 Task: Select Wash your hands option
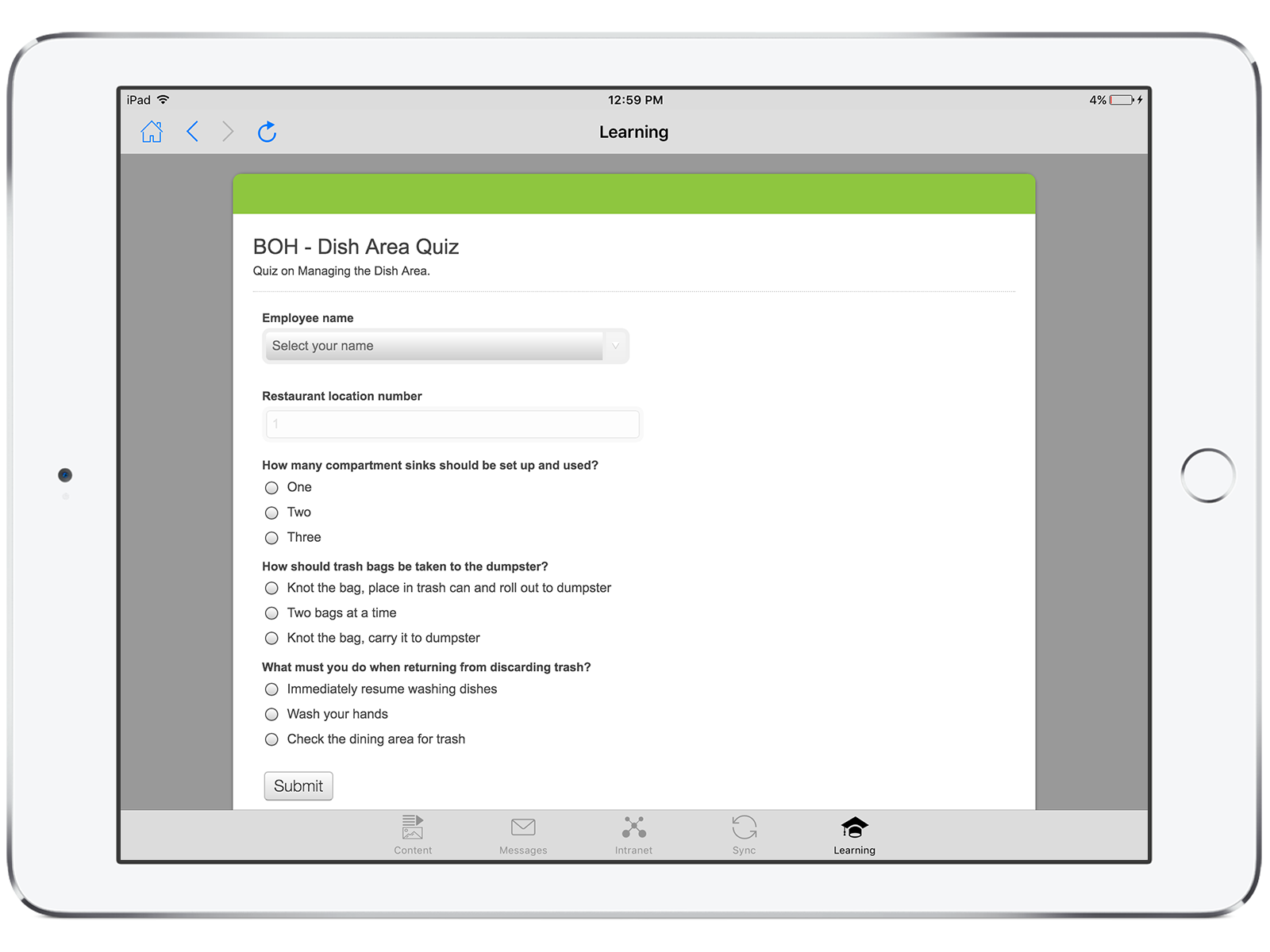pos(271,715)
